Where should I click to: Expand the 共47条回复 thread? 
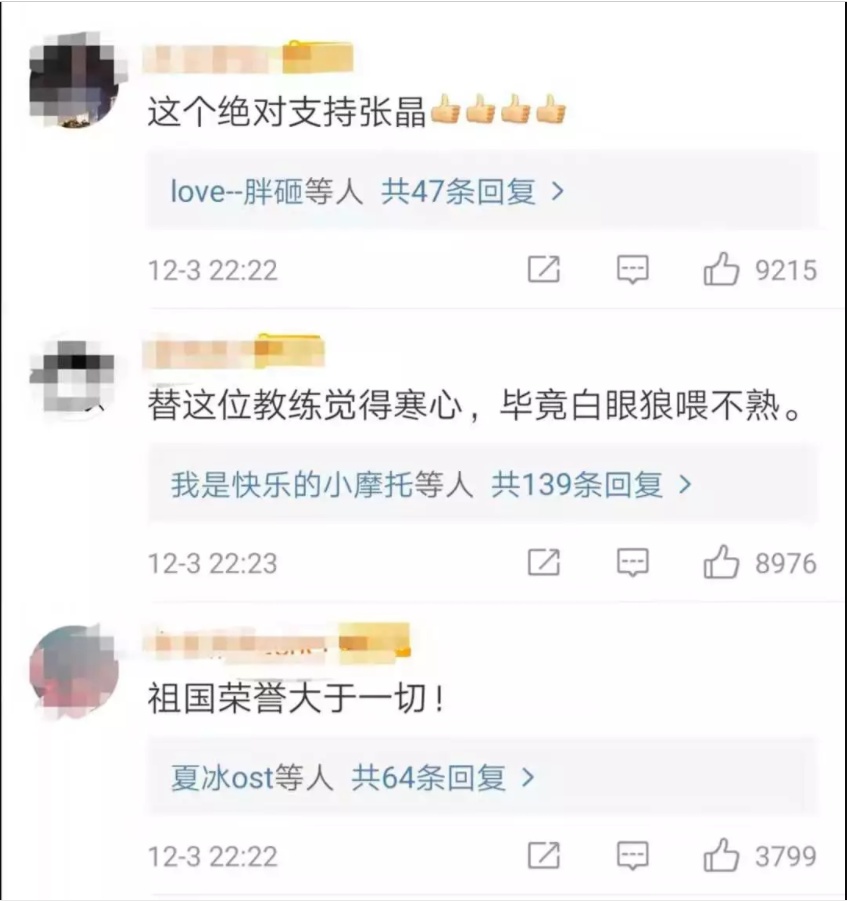472,191
